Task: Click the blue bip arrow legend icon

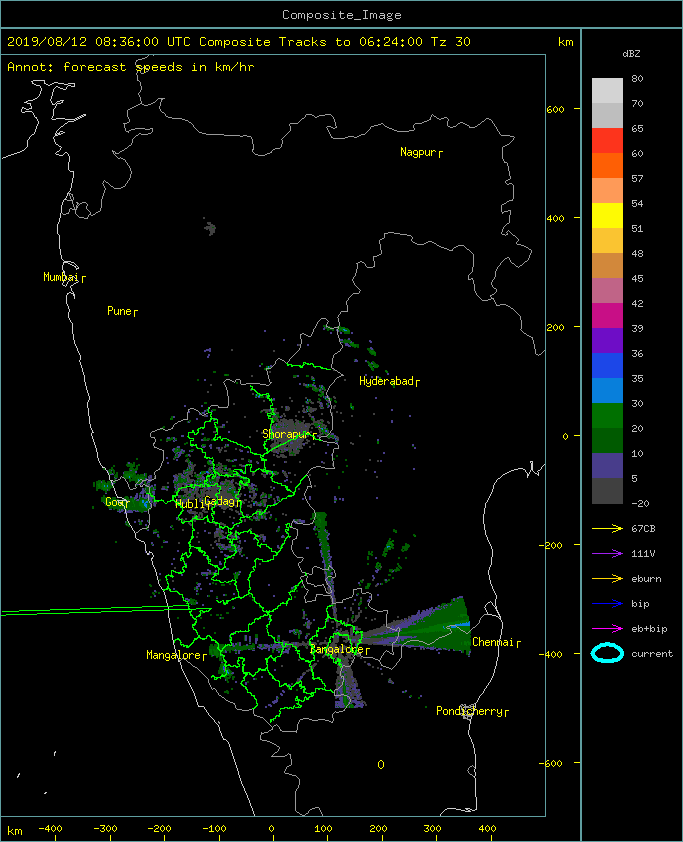Action: [607, 604]
